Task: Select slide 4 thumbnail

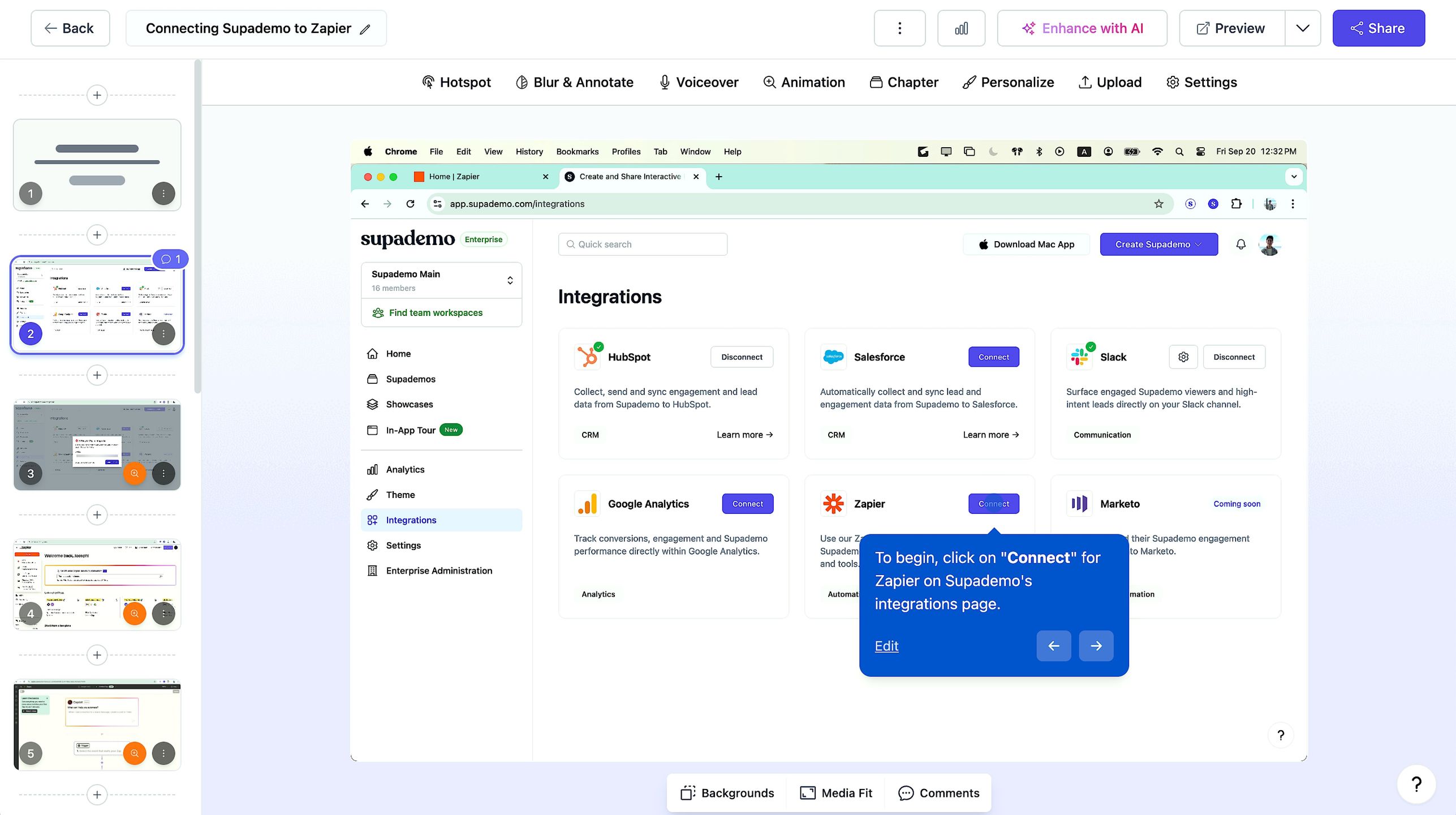Action: (x=97, y=585)
